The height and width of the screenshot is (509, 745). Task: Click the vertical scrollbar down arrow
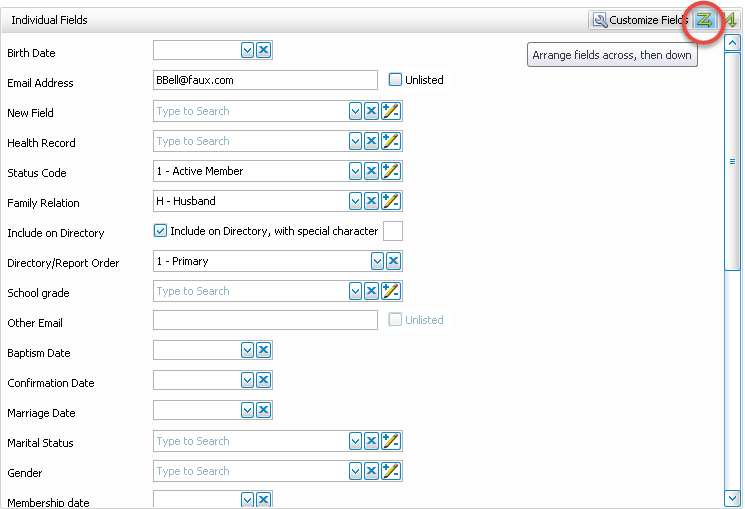point(732,497)
